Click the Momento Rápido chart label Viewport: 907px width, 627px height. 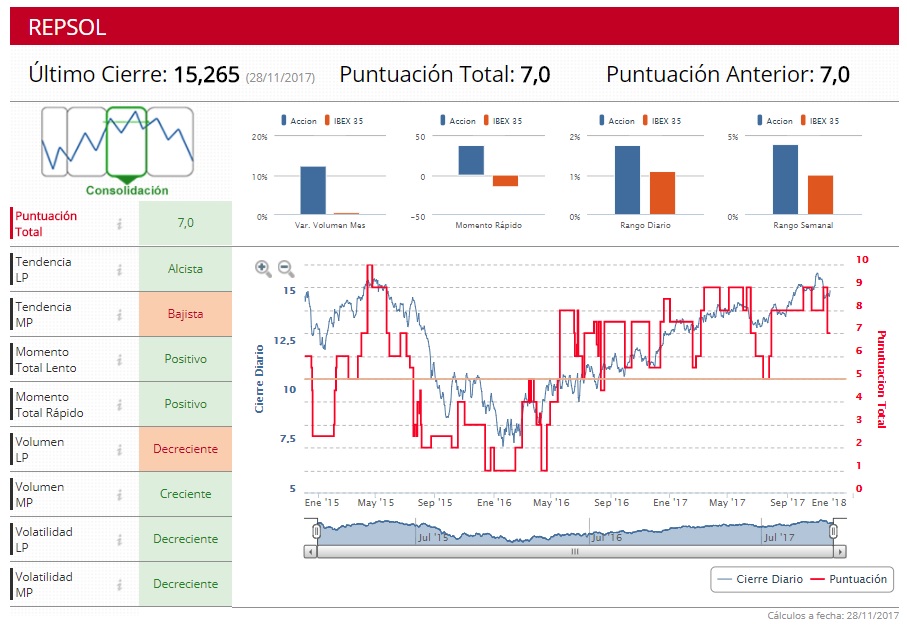pyautogui.click(x=488, y=225)
